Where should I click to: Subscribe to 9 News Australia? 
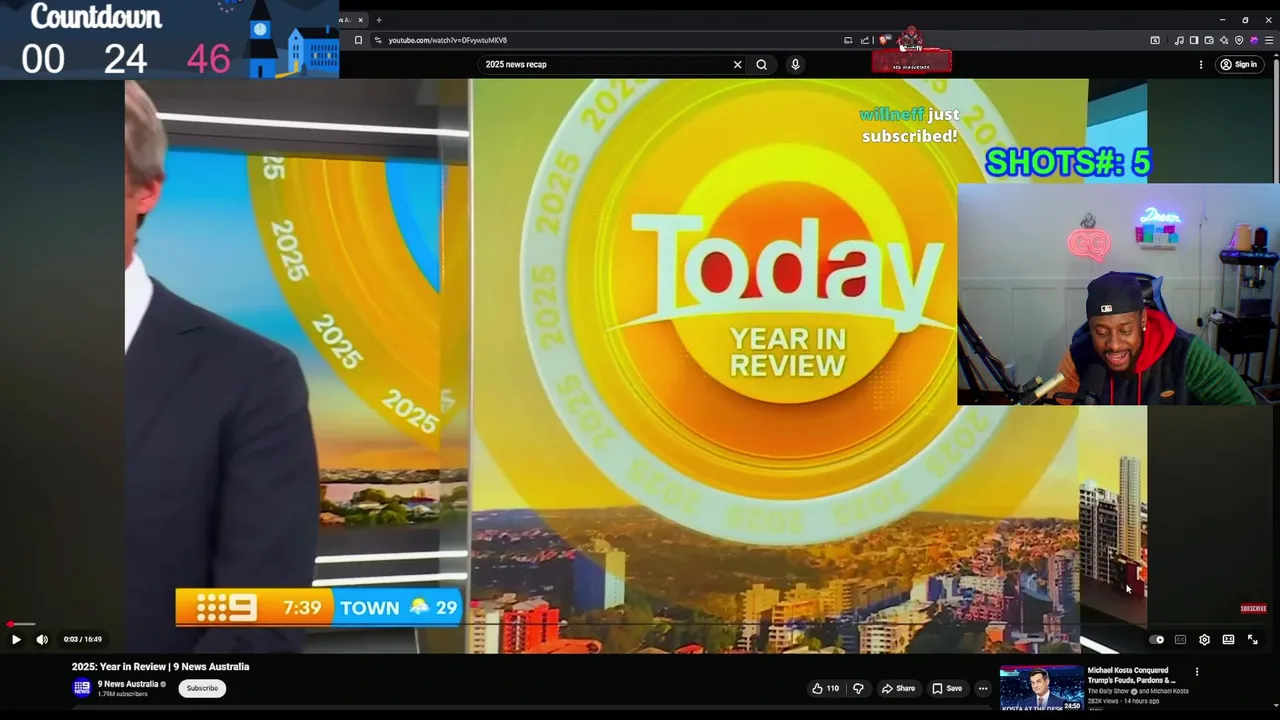coord(202,688)
